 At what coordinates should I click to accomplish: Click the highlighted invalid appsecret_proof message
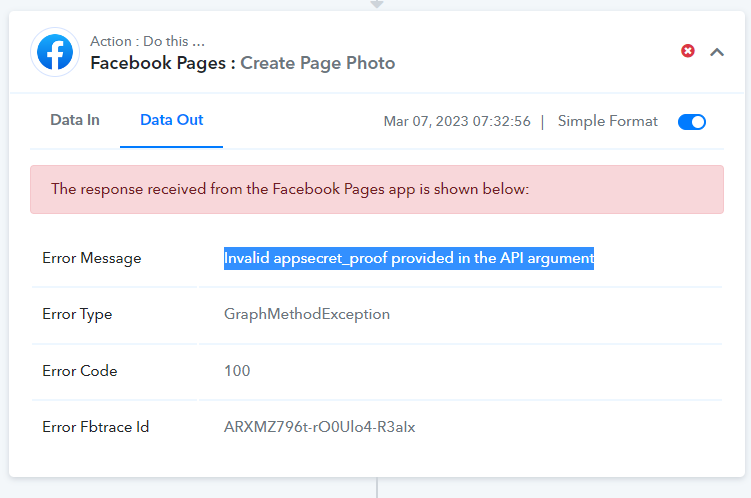point(409,258)
